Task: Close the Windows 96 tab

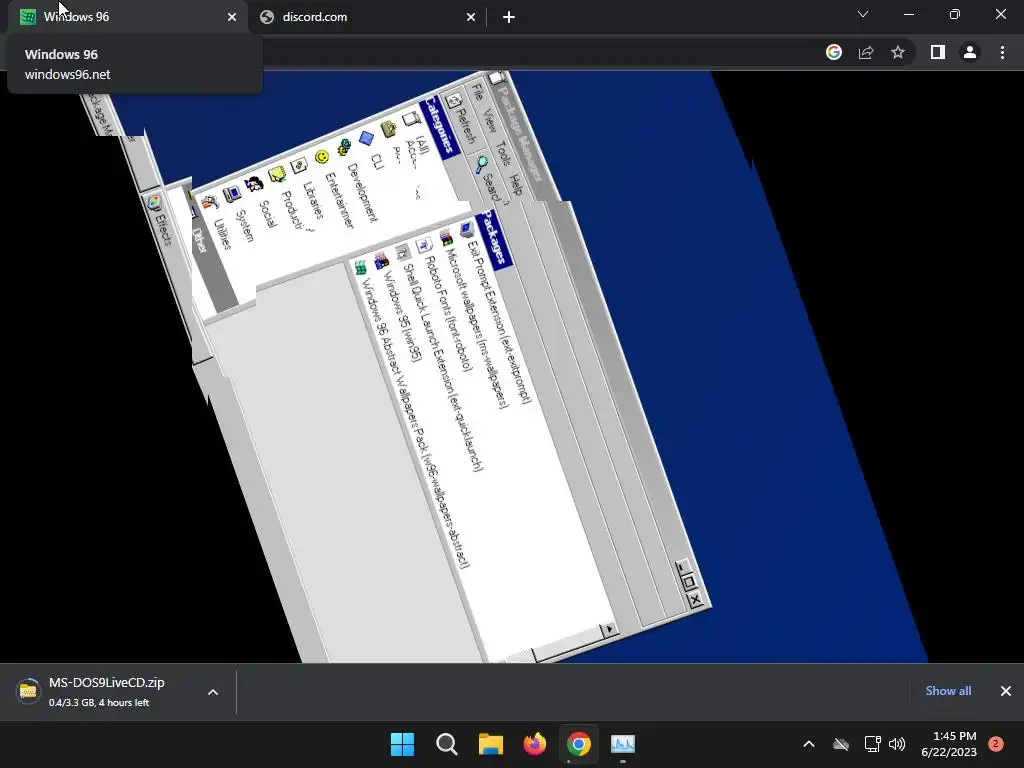Action: point(232,18)
